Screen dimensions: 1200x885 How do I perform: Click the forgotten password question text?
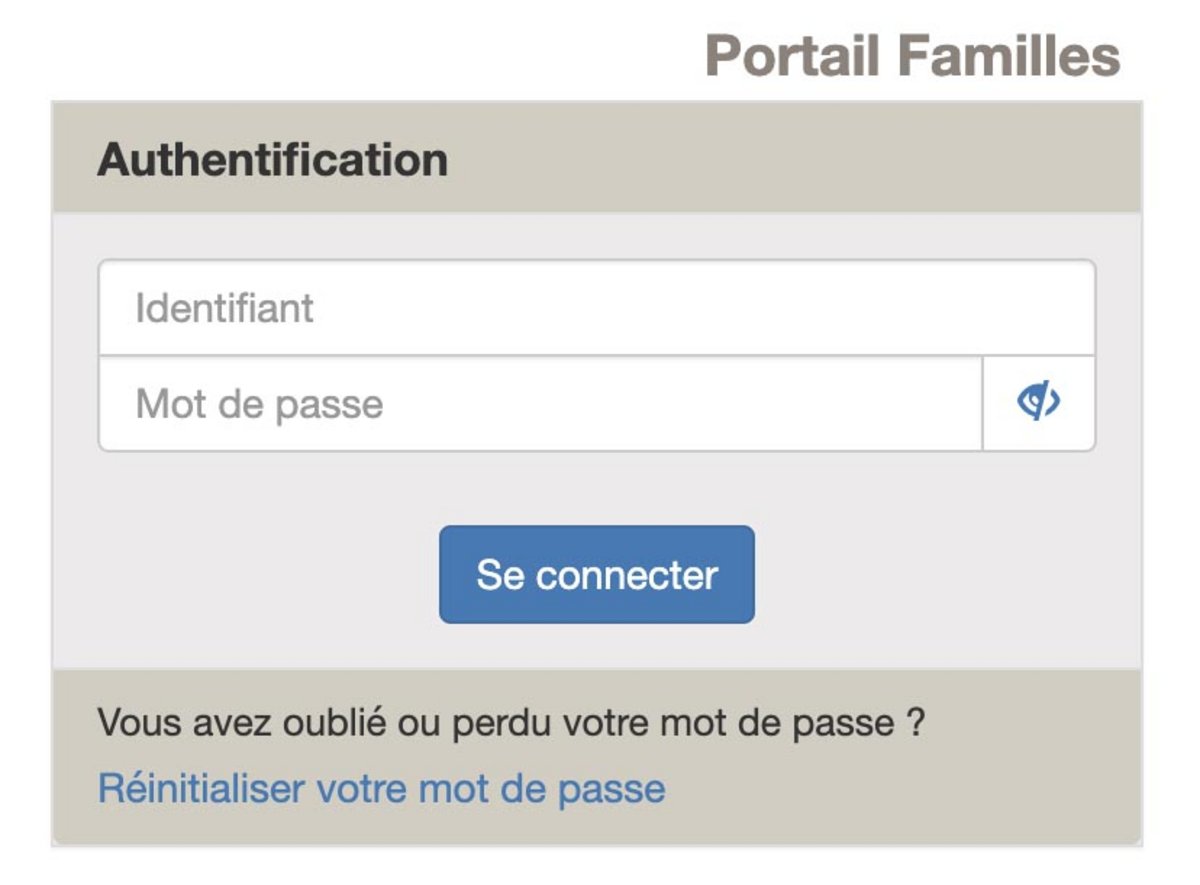pyautogui.click(x=510, y=722)
